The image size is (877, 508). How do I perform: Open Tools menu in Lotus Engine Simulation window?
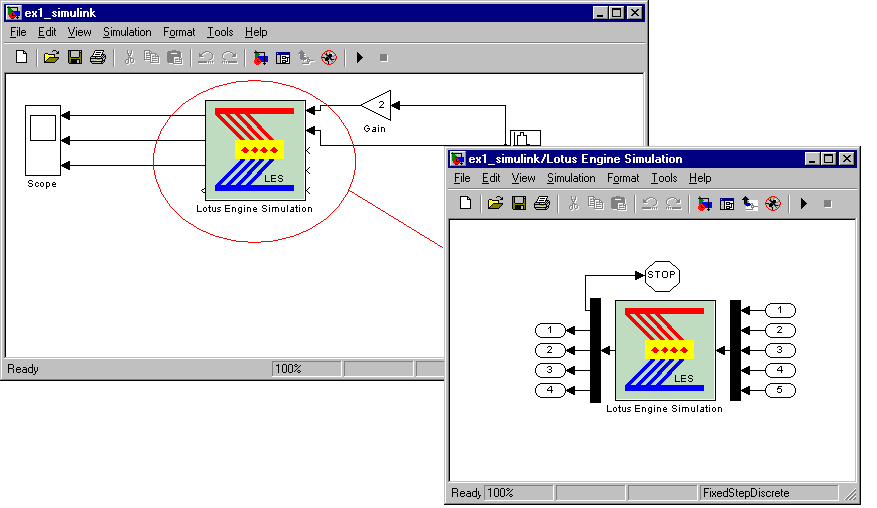tap(664, 178)
